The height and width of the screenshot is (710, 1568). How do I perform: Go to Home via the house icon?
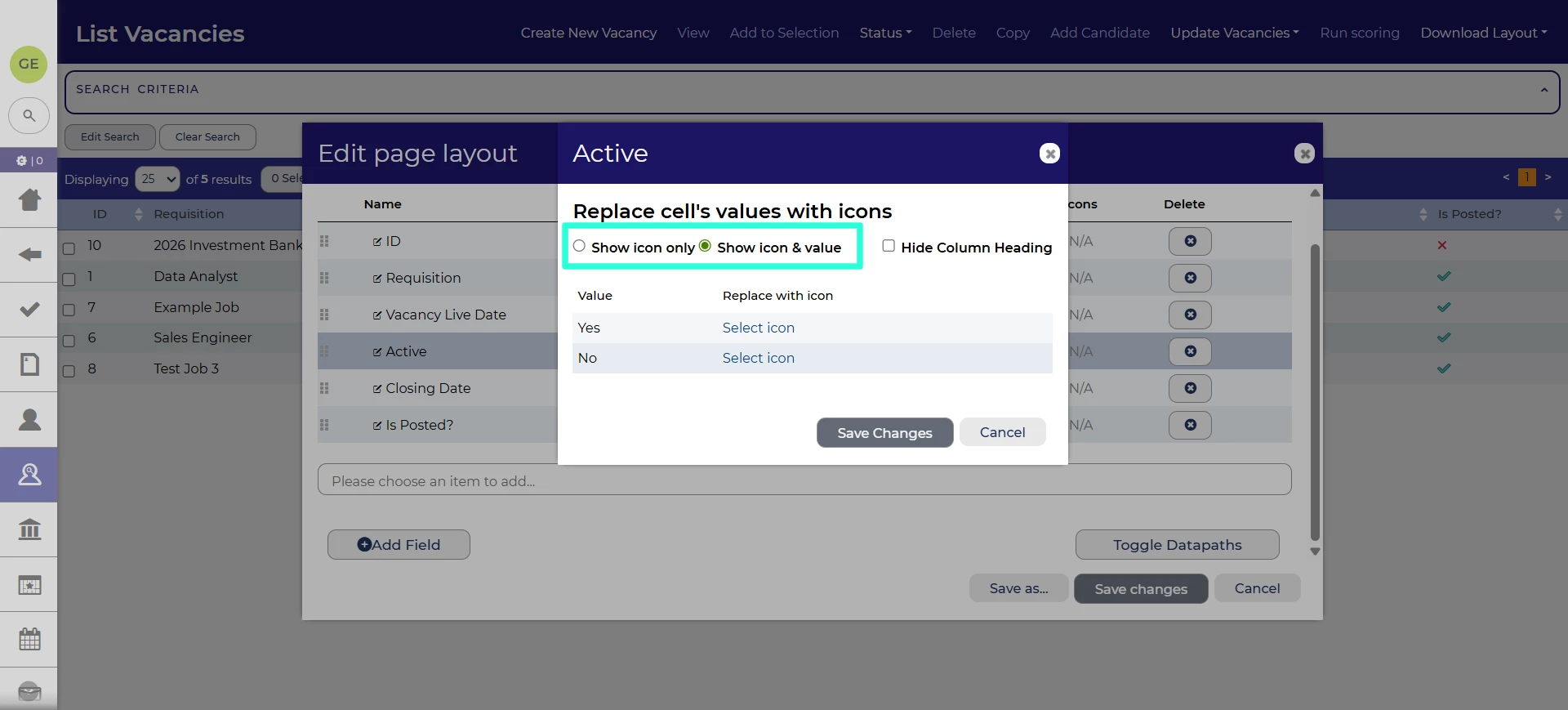click(29, 199)
